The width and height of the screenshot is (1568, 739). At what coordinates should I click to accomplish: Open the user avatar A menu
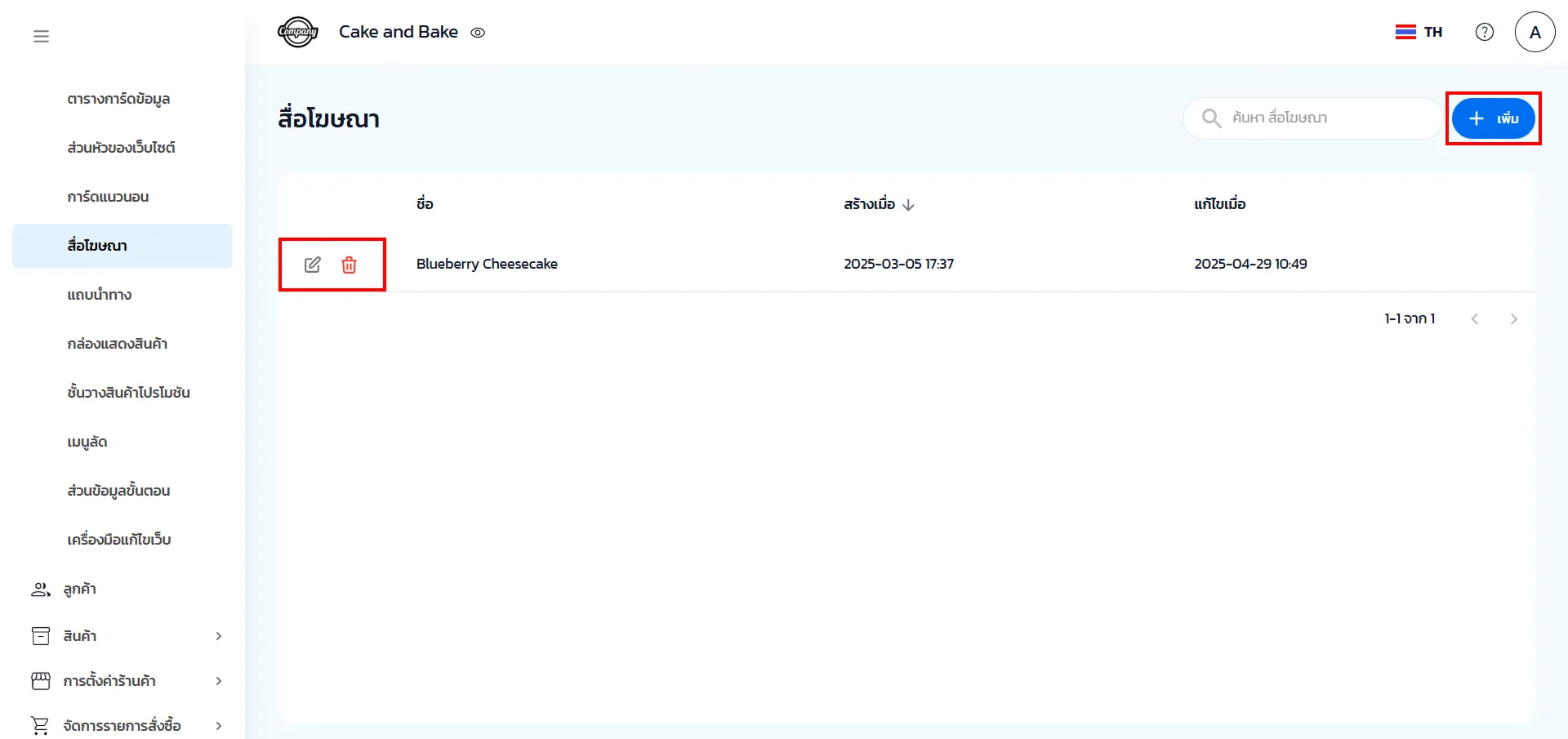(1534, 33)
